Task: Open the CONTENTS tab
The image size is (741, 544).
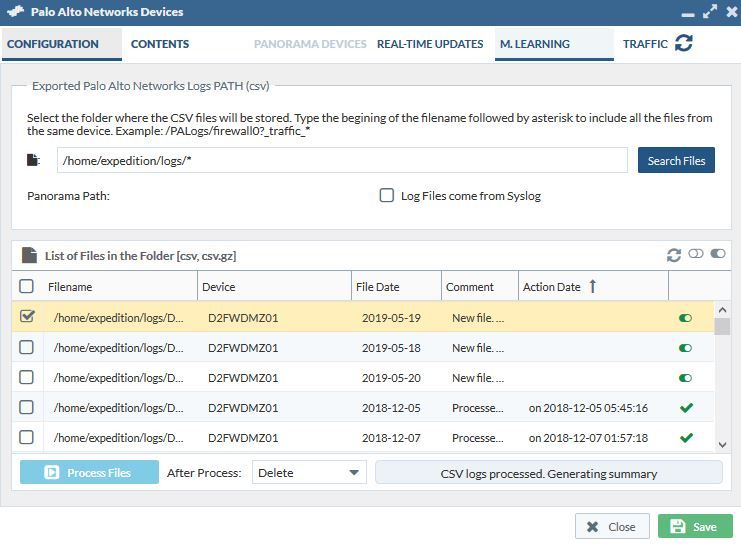Action: [160, 44]
